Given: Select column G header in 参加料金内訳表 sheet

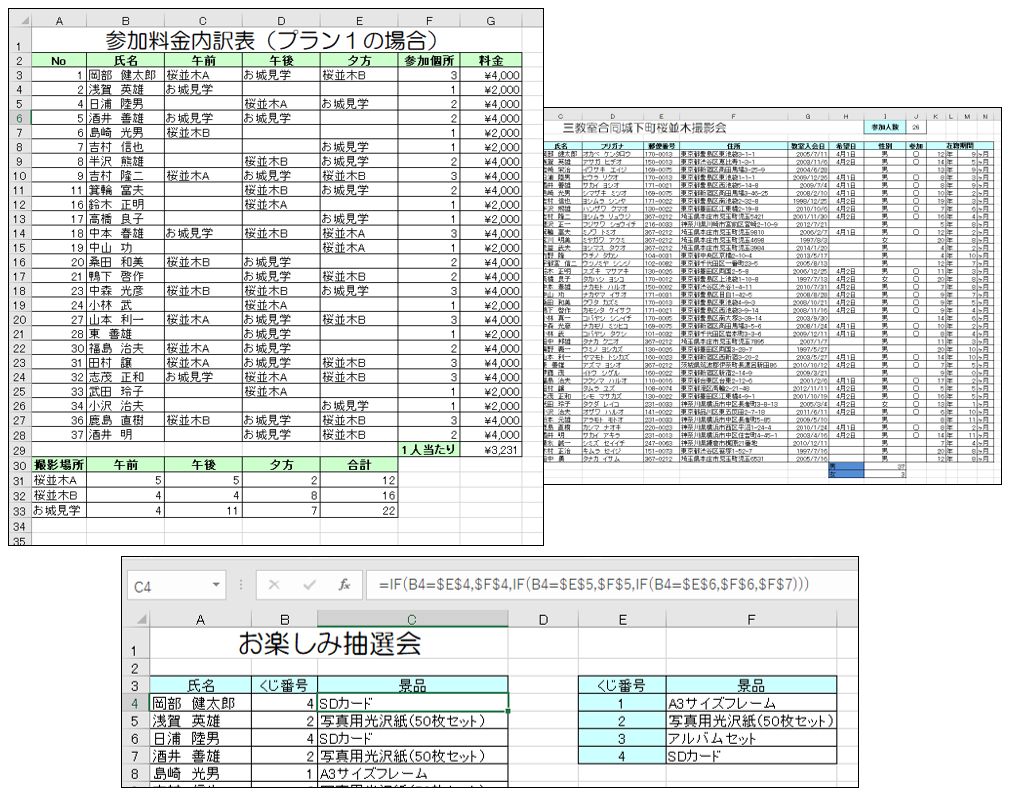Looking at the screenshot, I should click(490, 20).
